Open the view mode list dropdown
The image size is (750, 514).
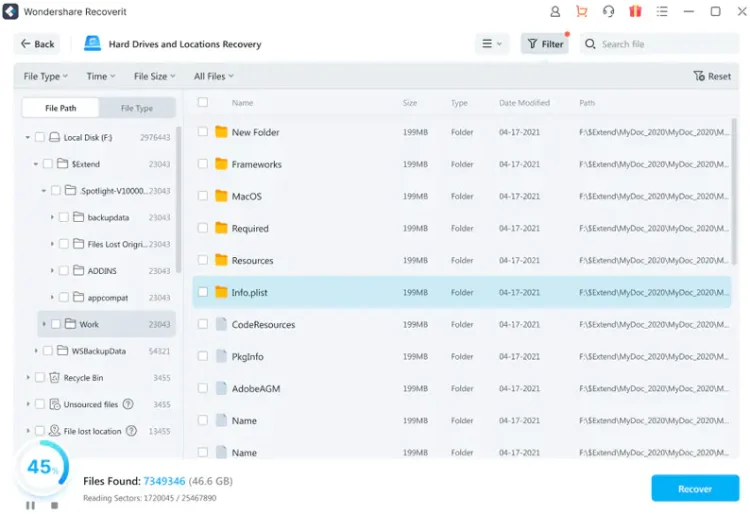pyautogui.click(x=492, y=44)
